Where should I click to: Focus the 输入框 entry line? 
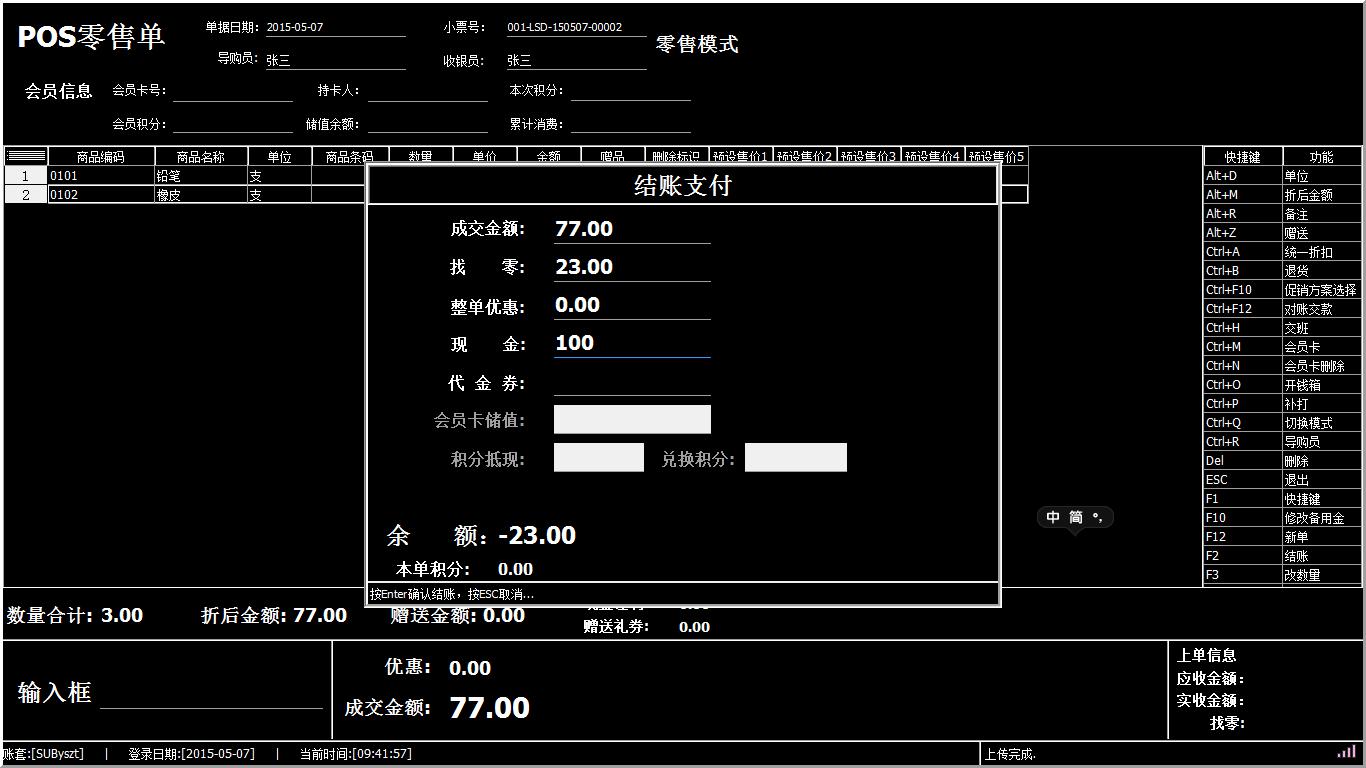[x=211, y=694]
